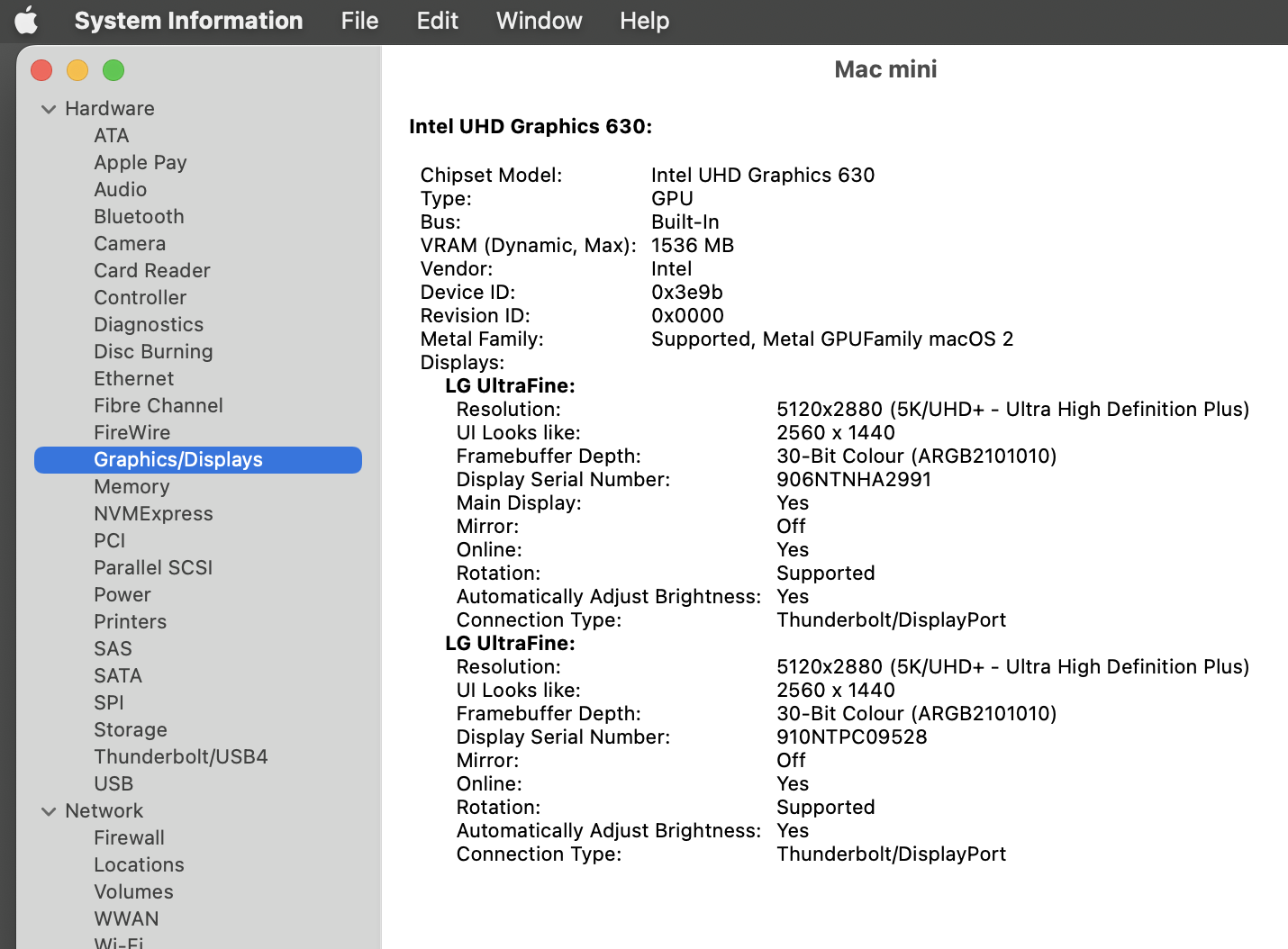Open the Window menu
Viewport: 1288px width, 949px height.
[x=539, y=20]
